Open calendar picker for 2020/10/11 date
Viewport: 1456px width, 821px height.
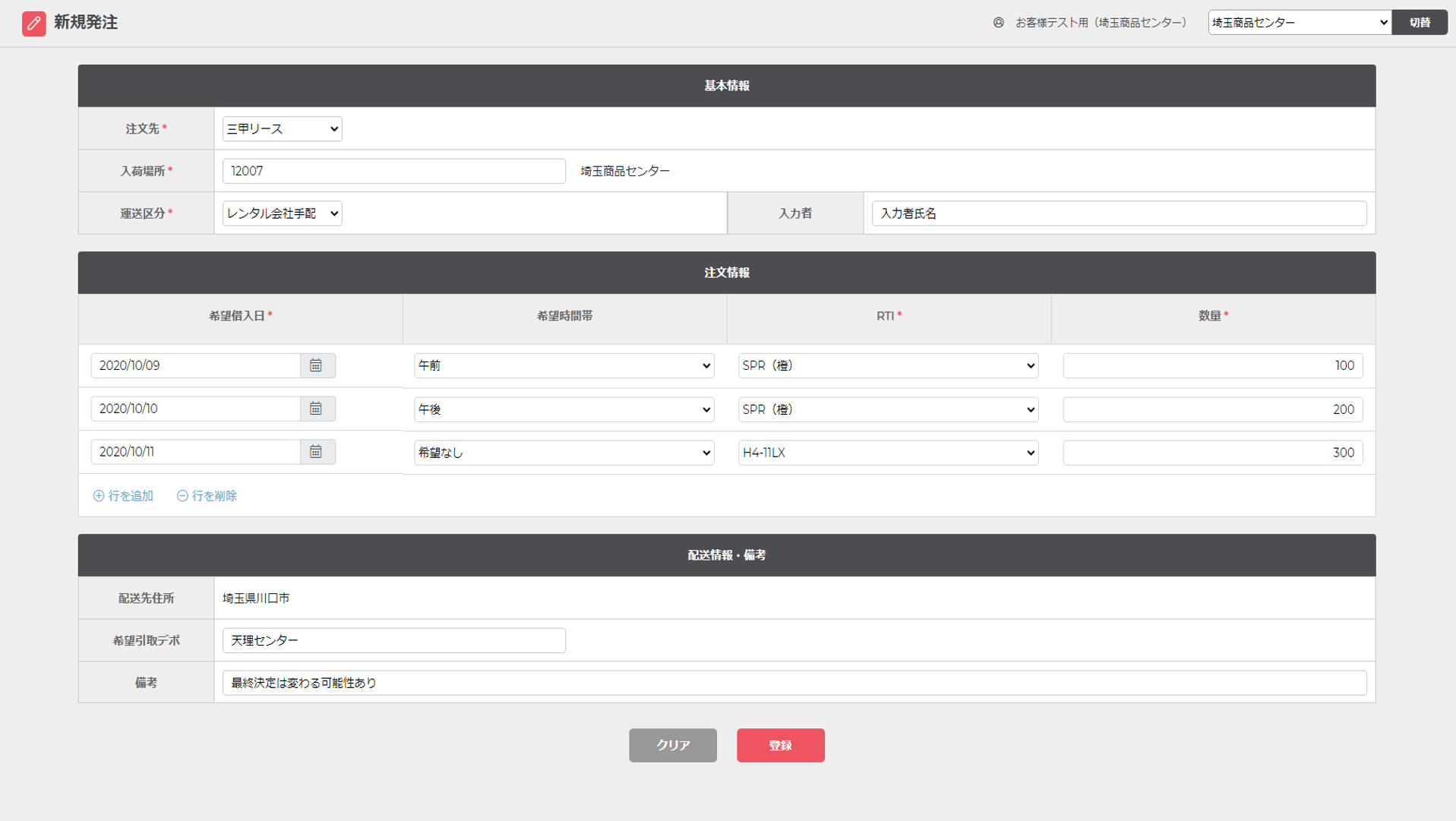(x=316, y=452)
